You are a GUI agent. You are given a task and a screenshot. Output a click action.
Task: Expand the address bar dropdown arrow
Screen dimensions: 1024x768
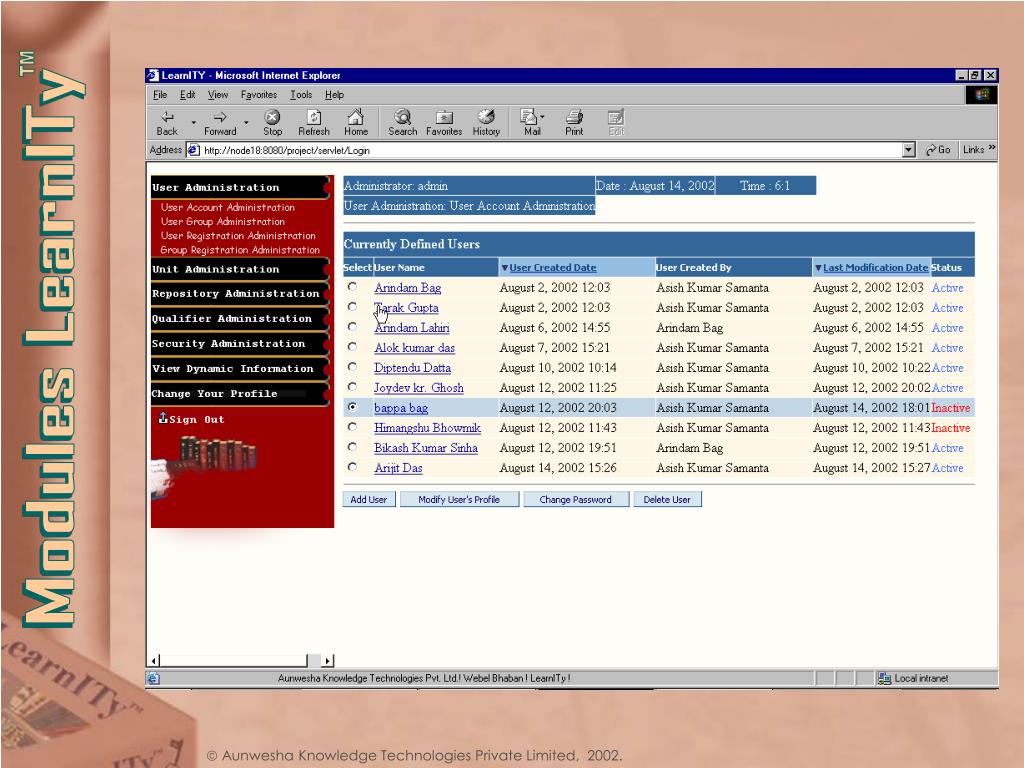click(x=908, y=150)
